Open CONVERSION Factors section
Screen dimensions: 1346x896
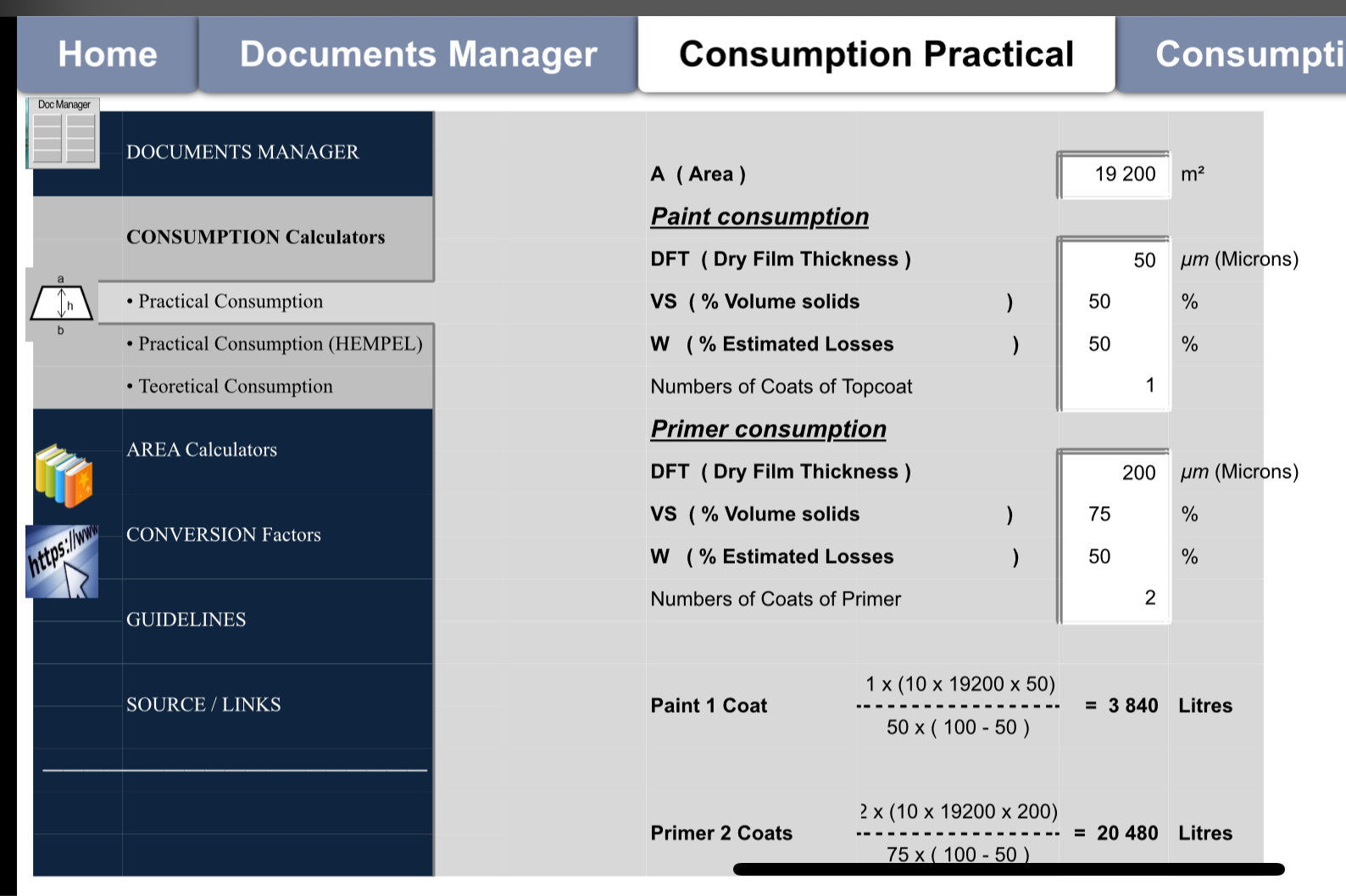224,535
